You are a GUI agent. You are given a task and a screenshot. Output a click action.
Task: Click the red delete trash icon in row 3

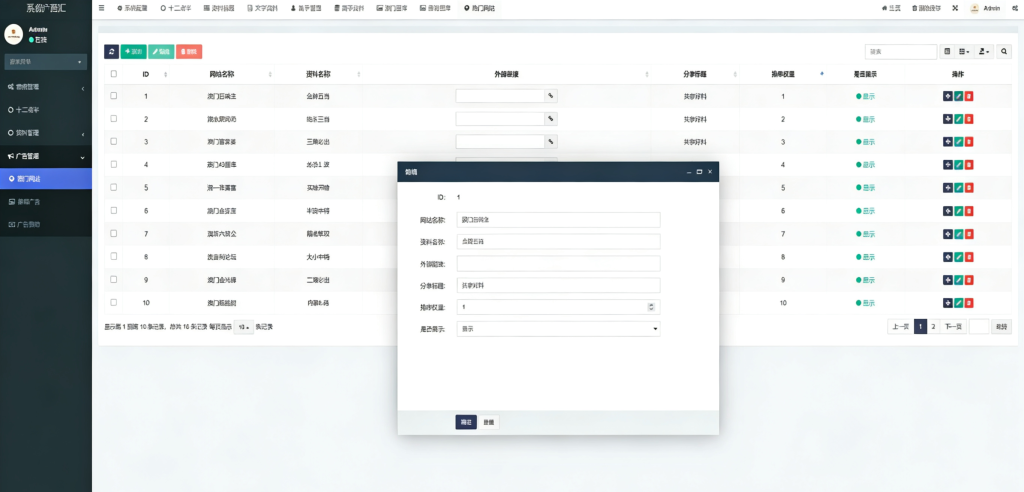(x=969, y=142)
